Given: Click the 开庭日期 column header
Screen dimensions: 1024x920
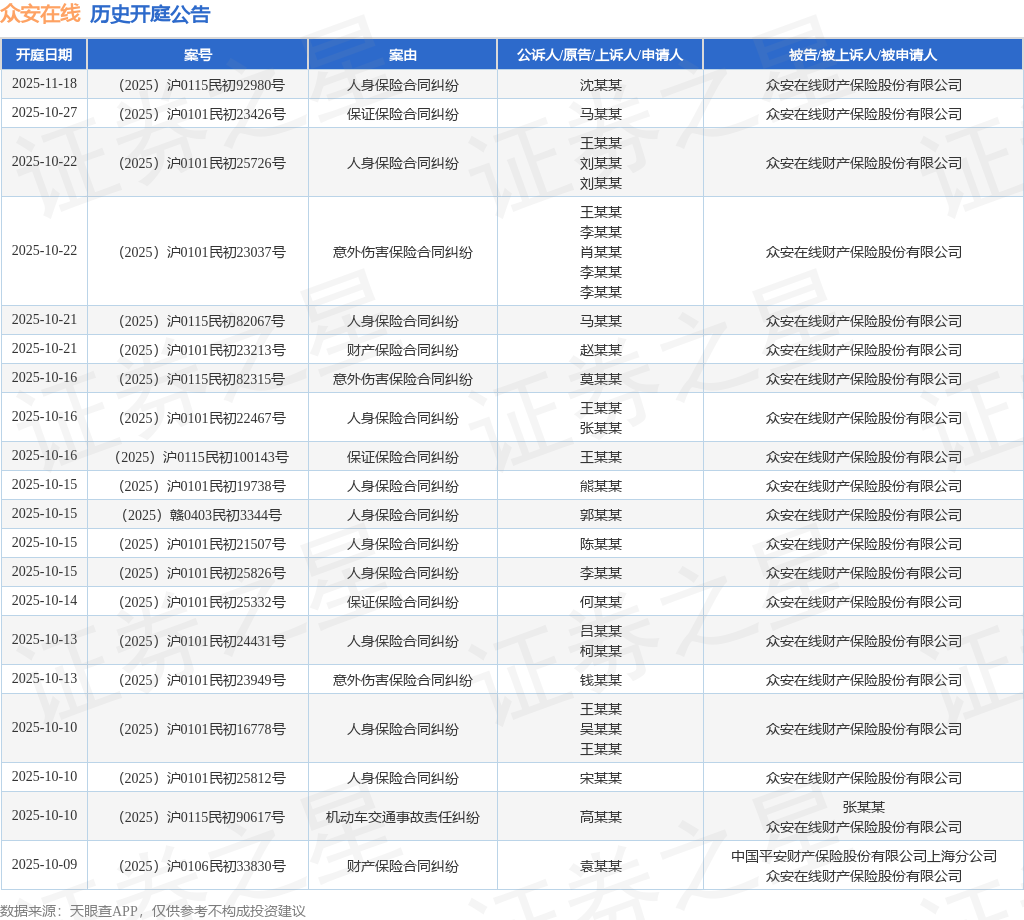Looking at the screenshot, I should [44, 55].
